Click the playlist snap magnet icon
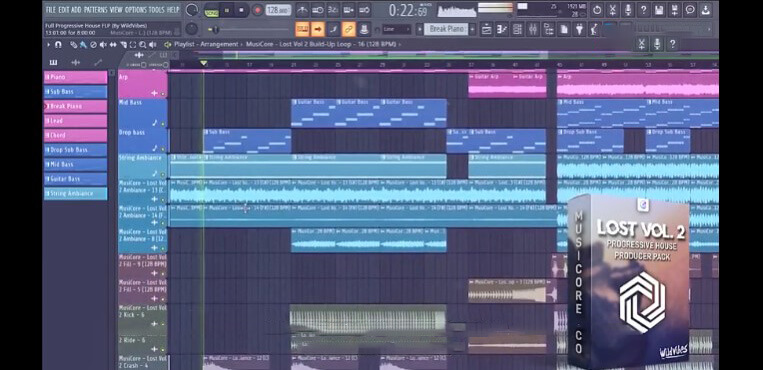 pyautogui.click(x=58, y=44)
